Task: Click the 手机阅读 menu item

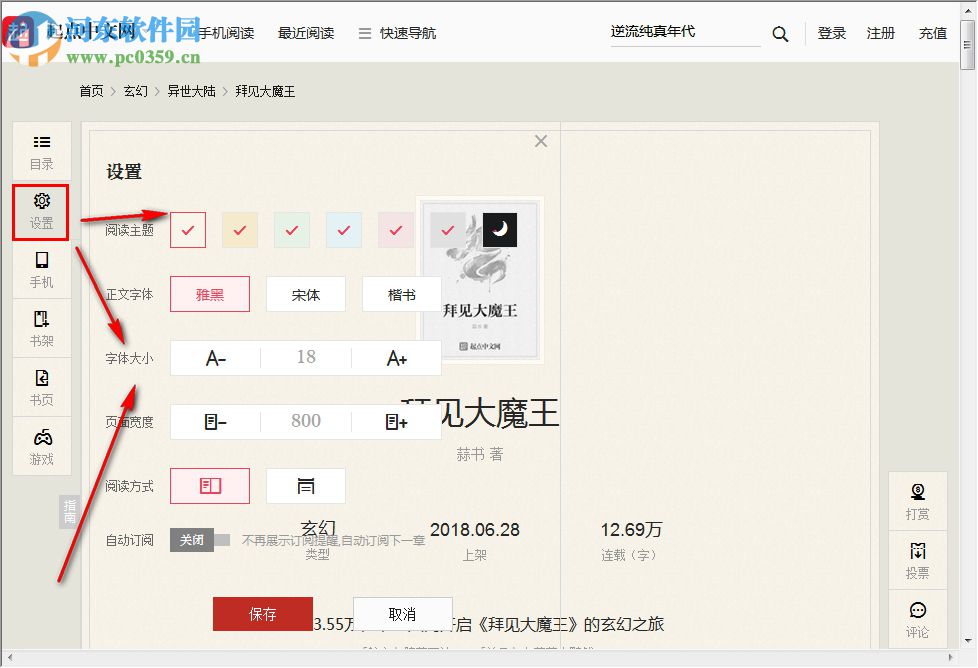Action: pyautogui.click(x=228, y=32)
